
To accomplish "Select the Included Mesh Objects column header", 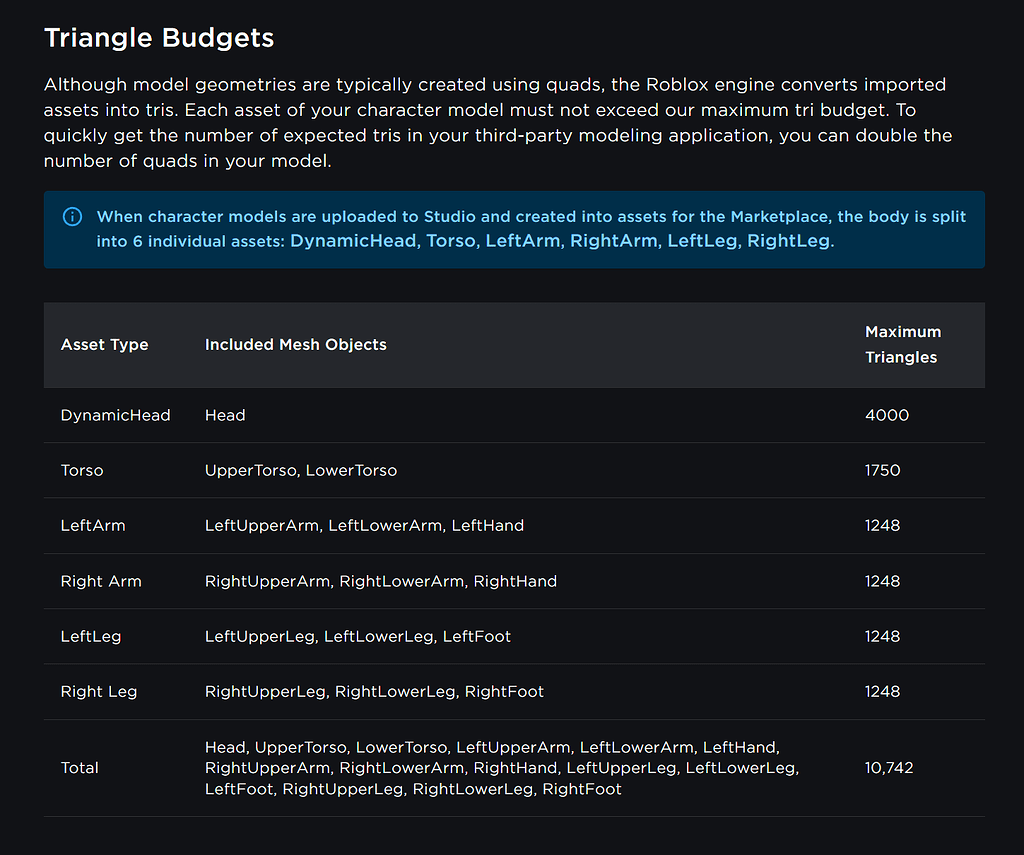I will (x=295, y=344).
